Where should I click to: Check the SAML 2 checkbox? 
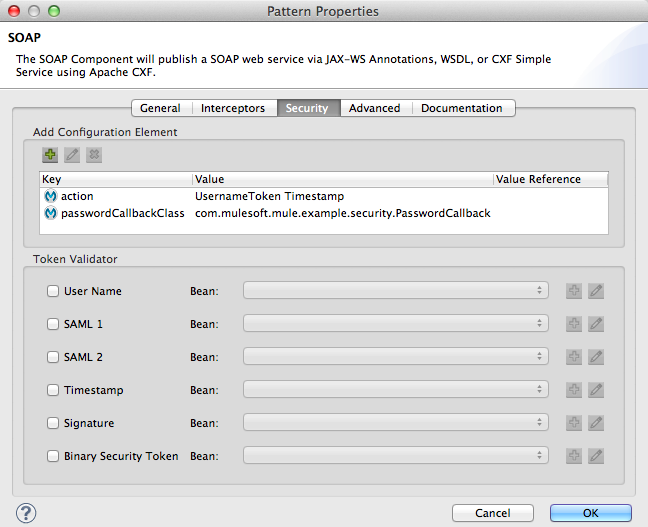(53, 357)
